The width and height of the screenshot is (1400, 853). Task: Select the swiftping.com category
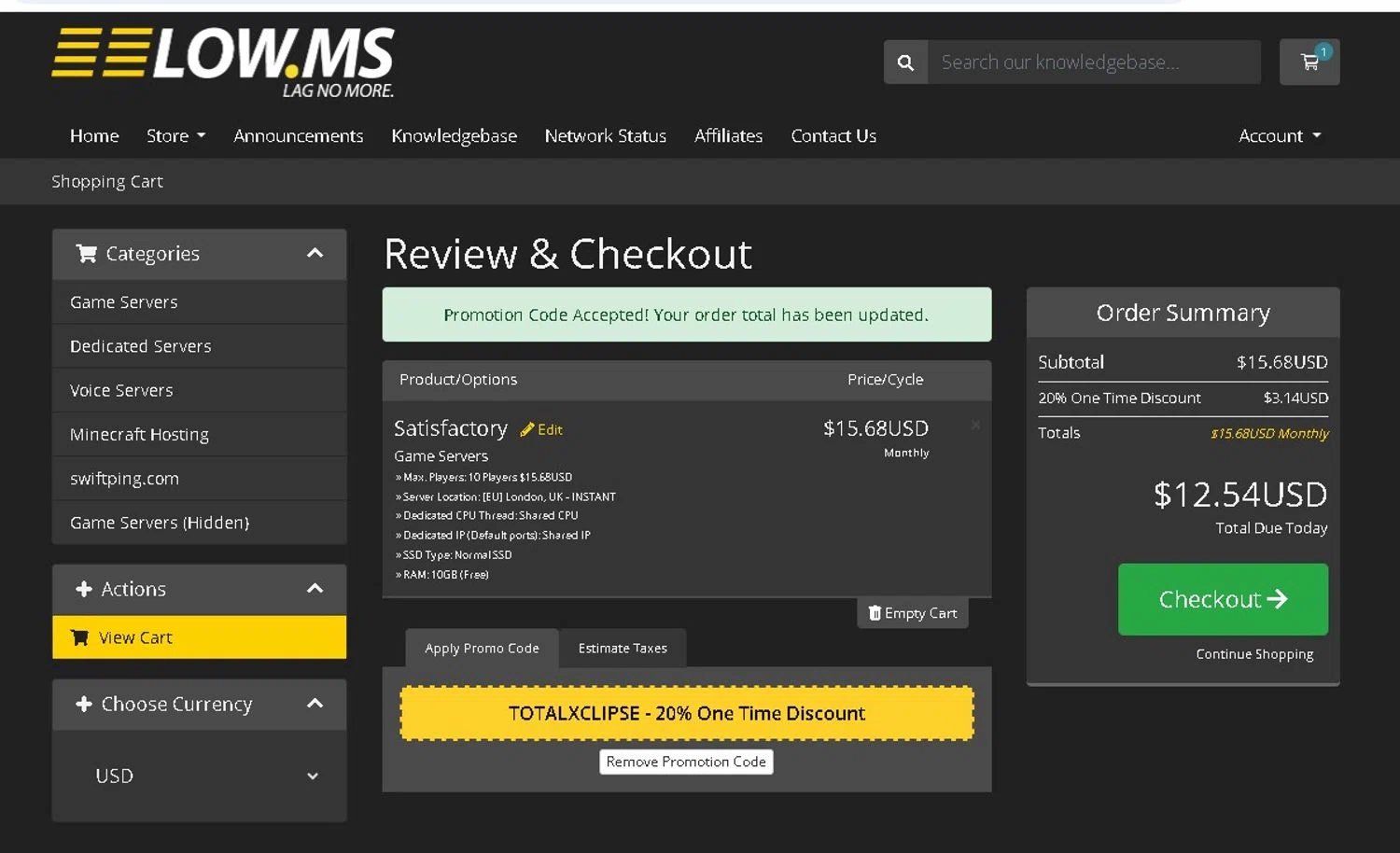click(200, 479)
